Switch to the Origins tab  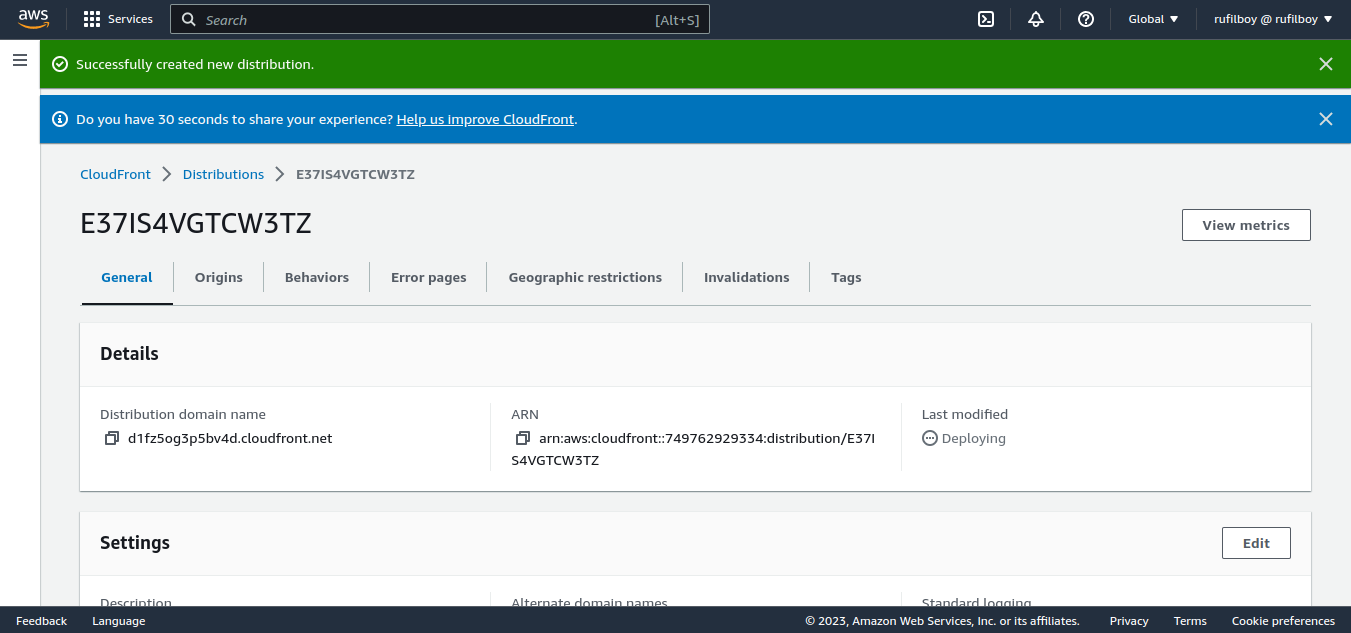point(219,277)
